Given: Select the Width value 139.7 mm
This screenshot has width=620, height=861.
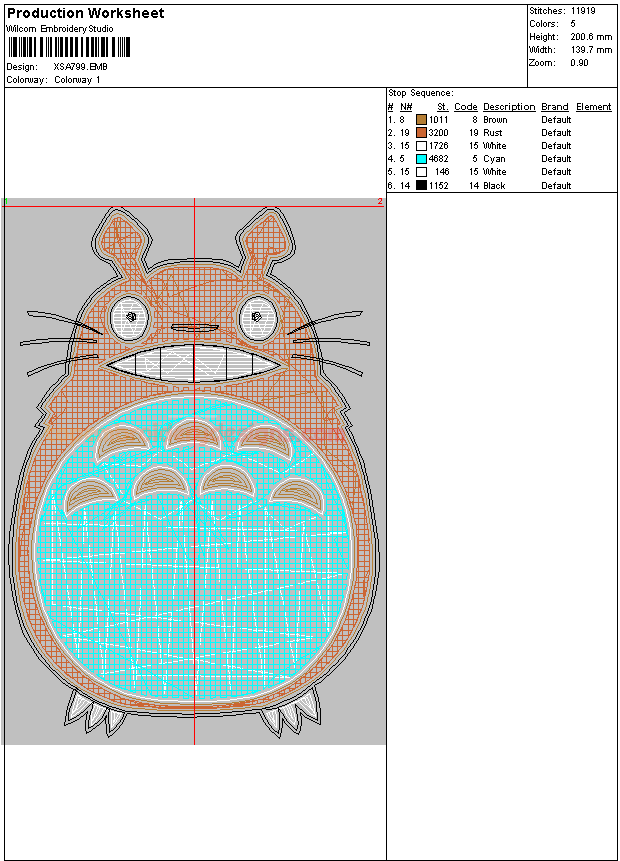Looking at the screenshot, I should 591,49.
